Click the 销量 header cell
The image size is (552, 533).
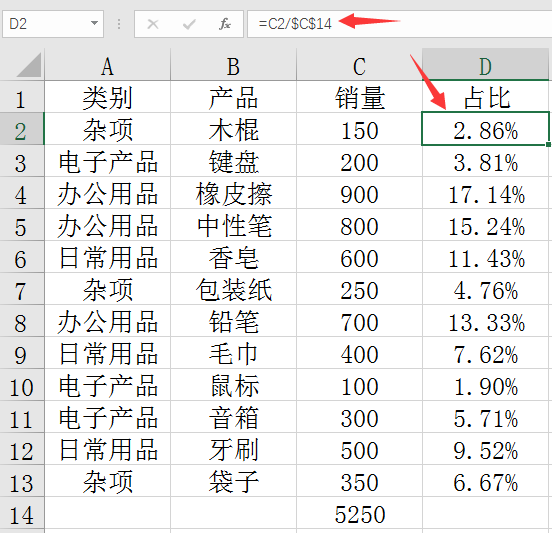pos(359,97)
